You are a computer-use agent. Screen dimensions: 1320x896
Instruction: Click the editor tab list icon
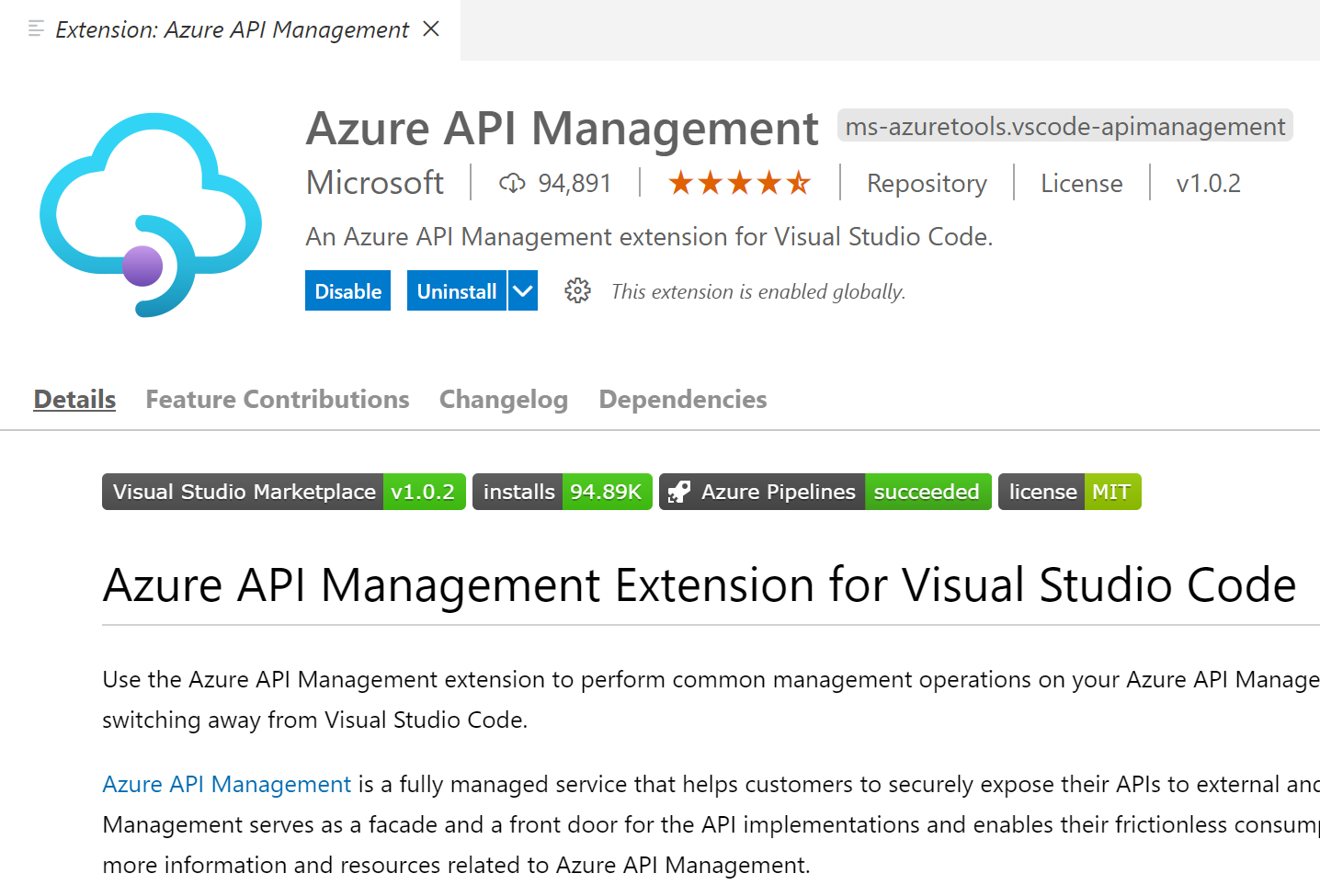(36, 29)
